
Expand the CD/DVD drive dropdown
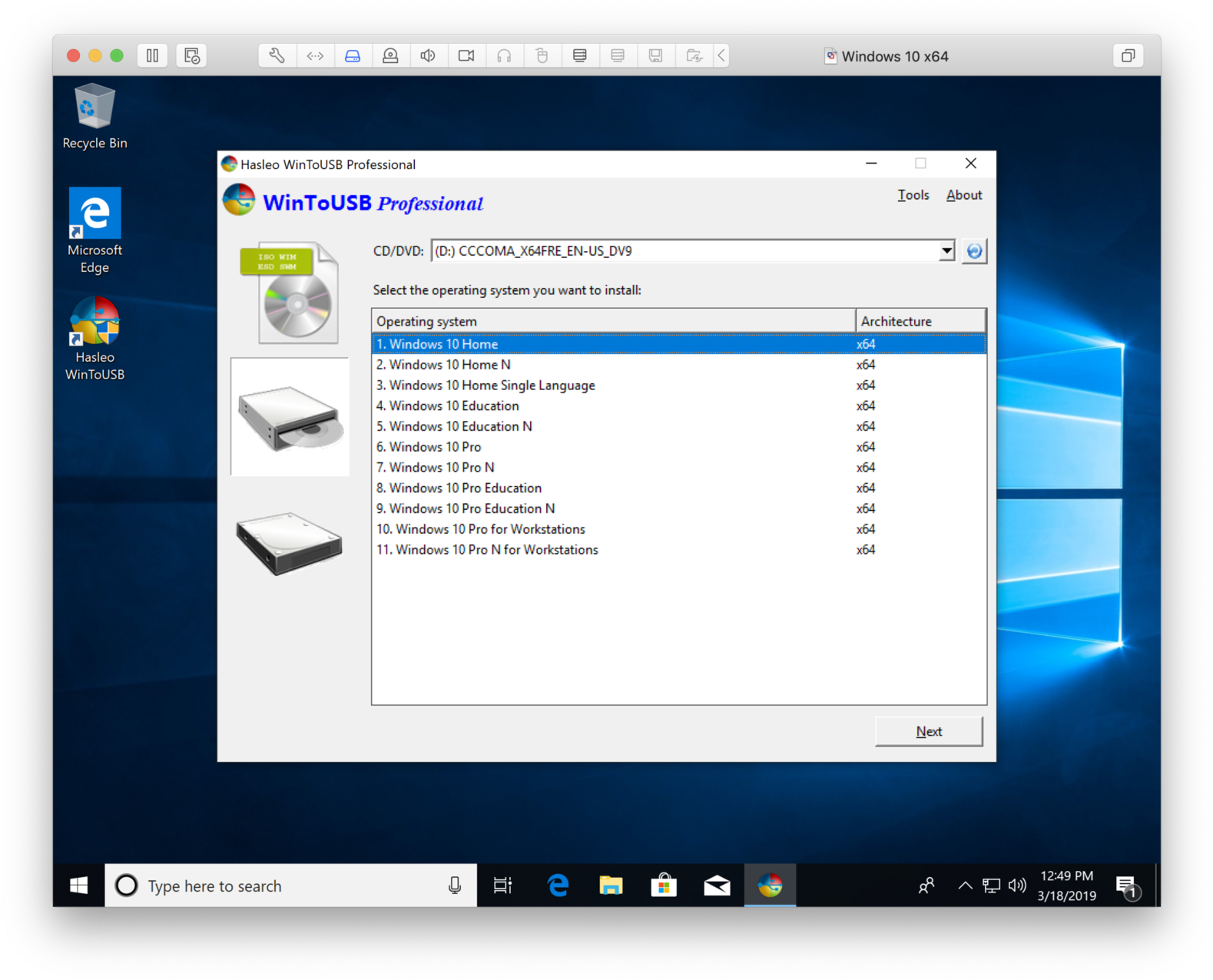click(946, 251)
